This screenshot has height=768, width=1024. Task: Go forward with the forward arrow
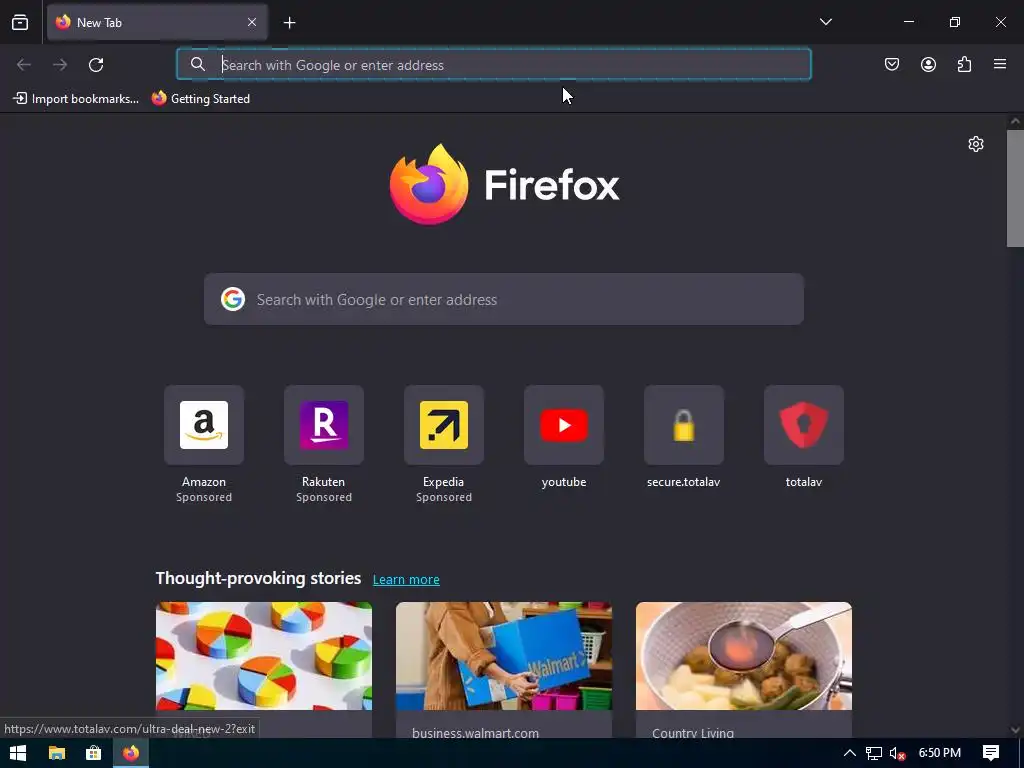click(x=60, y=65)
